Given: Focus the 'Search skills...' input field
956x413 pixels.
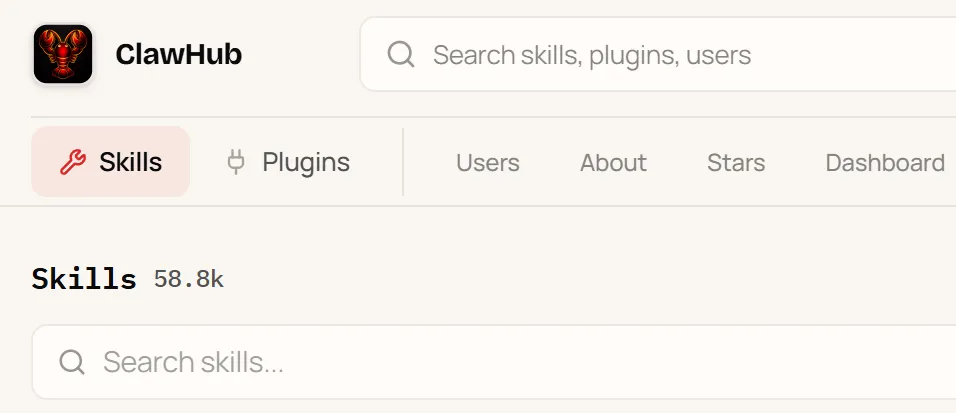Looking at the screenshot, I should (494, 362).
